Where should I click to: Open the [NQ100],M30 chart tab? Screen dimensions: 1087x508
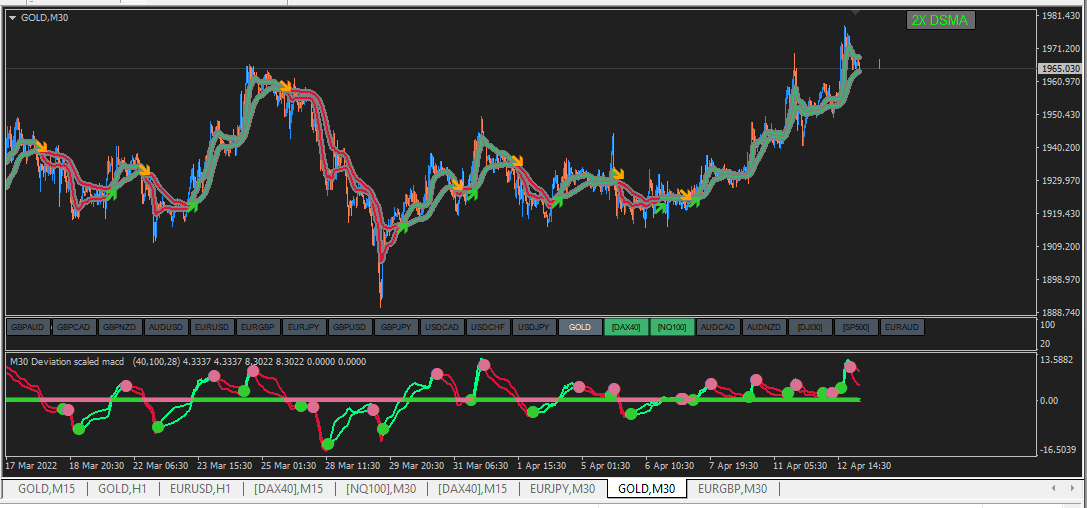381,489
